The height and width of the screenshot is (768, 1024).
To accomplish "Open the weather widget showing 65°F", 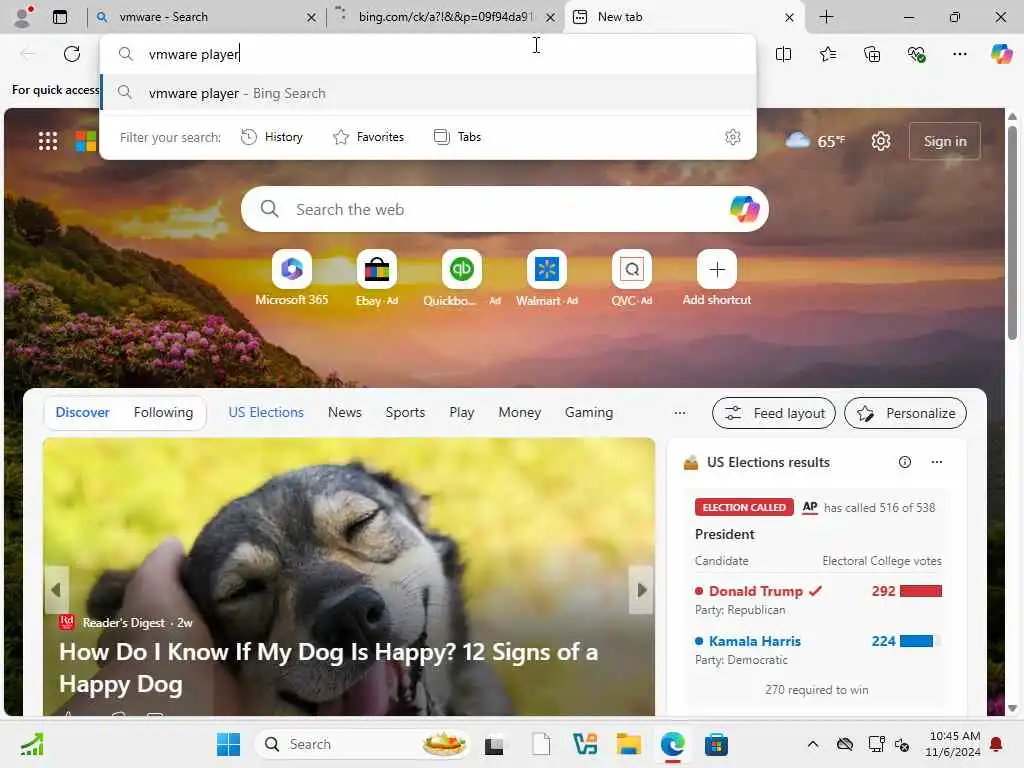I will tap(815, 141).
